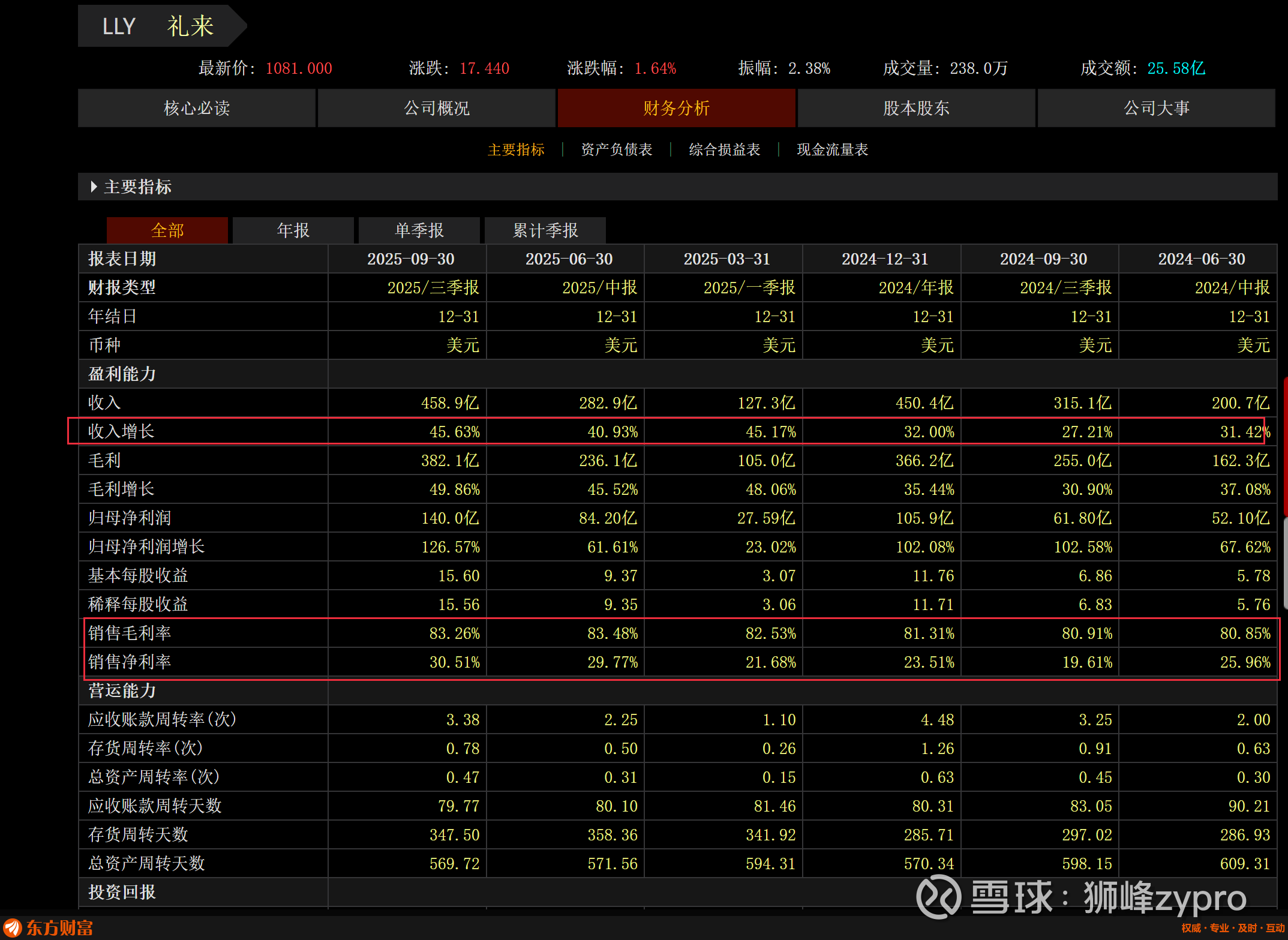
Task: Select the 财务分析 tab
Action: pyautogui.click(x=676, y=108)
